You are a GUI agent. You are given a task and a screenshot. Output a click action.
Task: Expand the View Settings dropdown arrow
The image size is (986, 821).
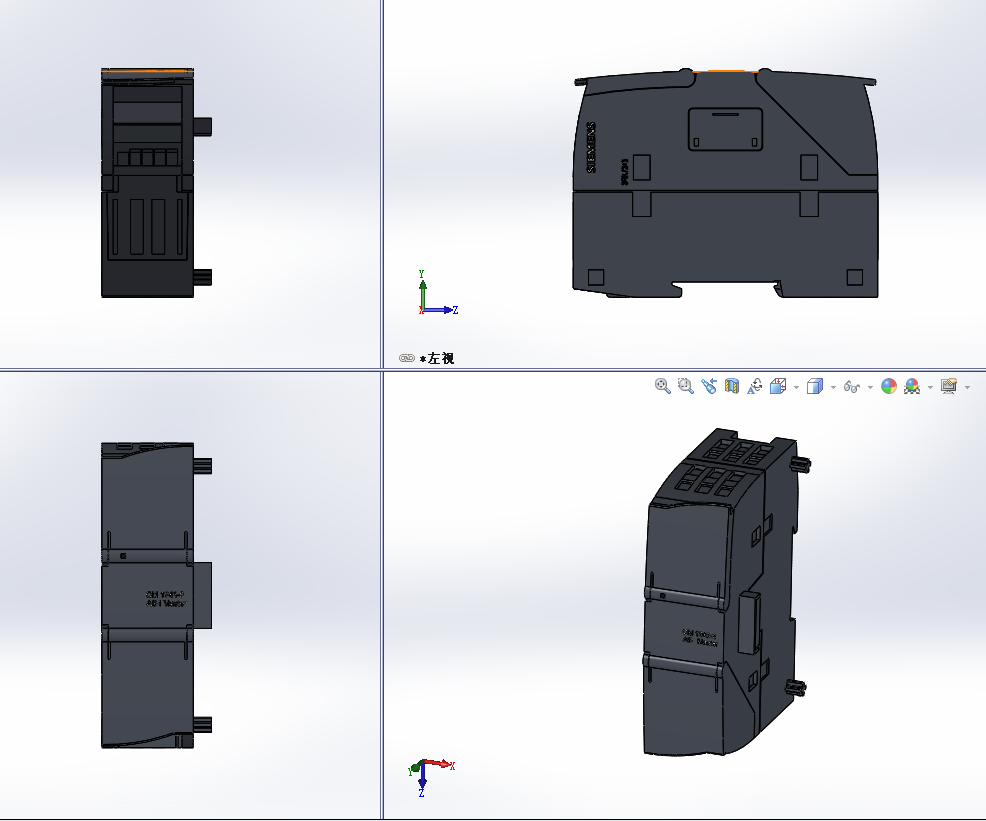coord(967,387)
